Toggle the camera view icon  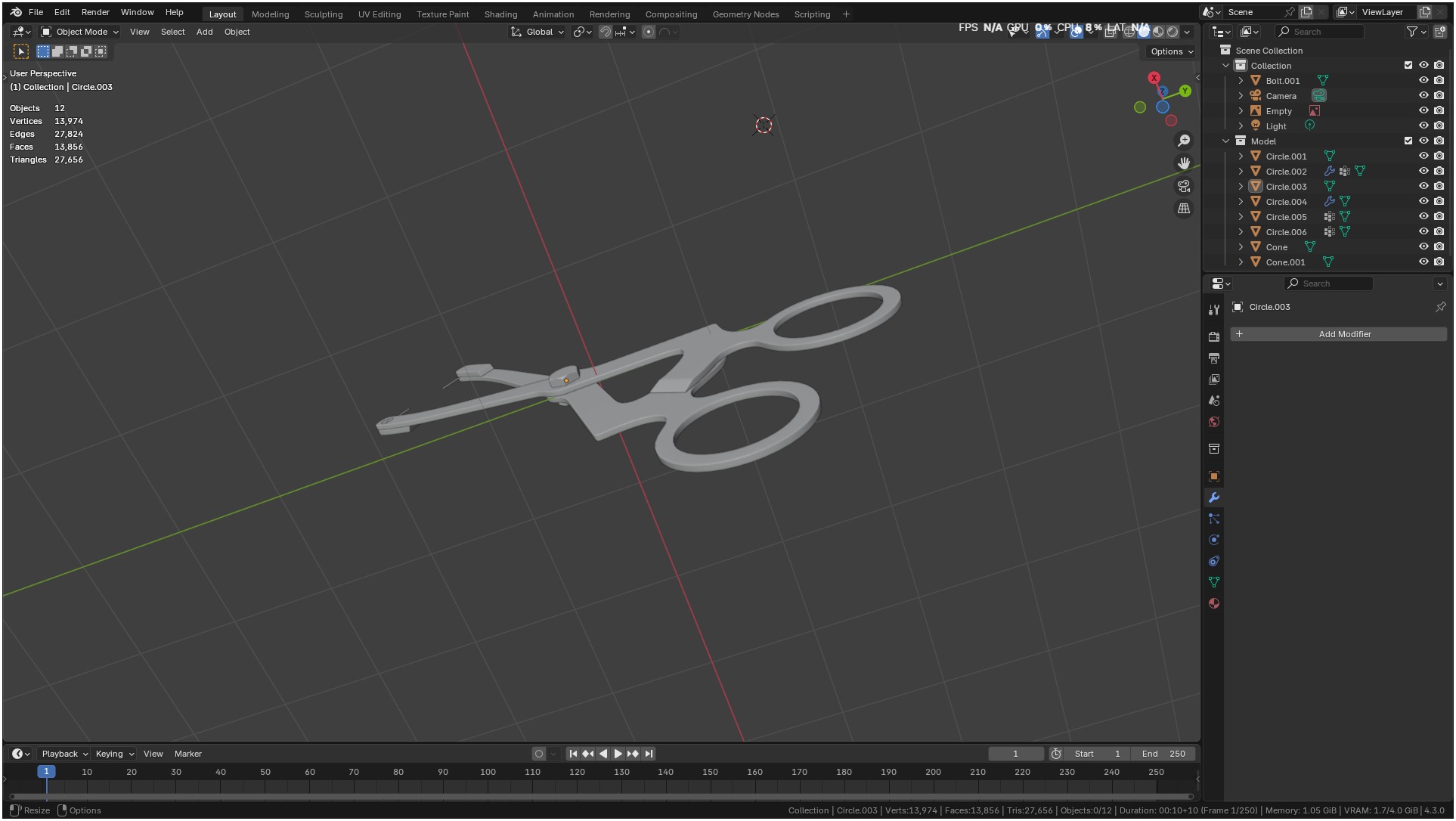tap(1184, 186)
